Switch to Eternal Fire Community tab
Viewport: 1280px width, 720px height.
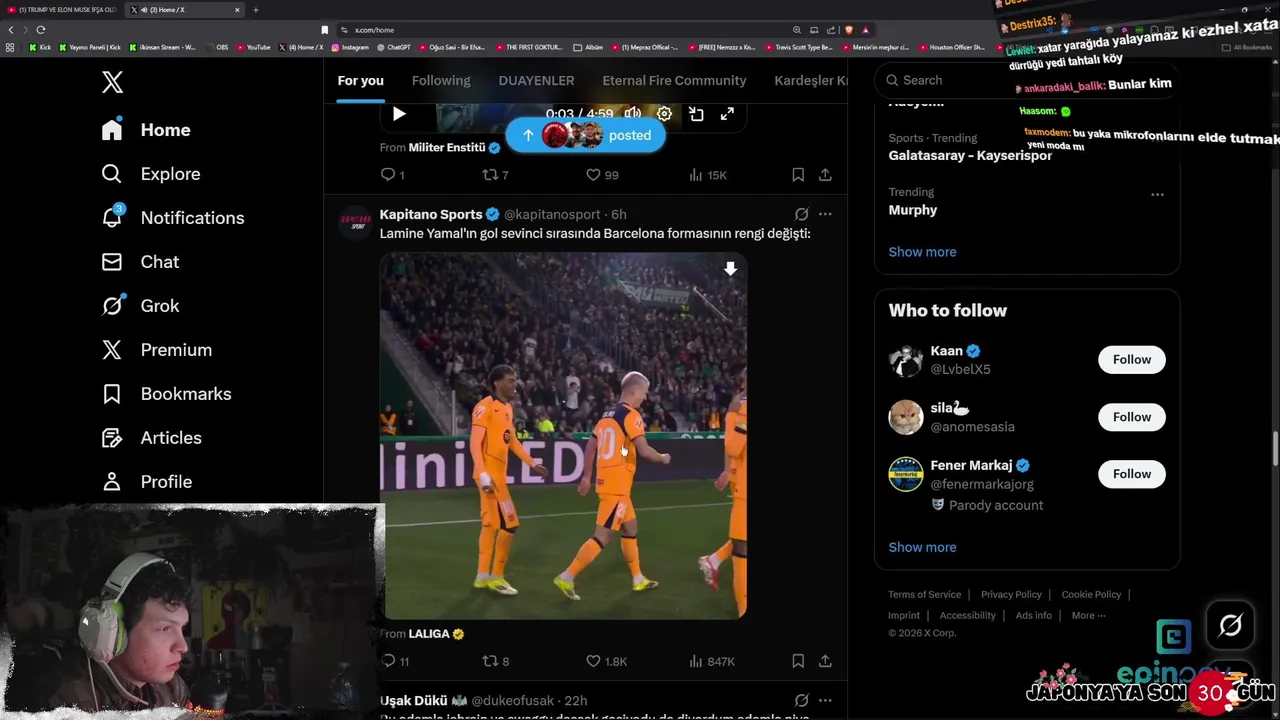674,80
